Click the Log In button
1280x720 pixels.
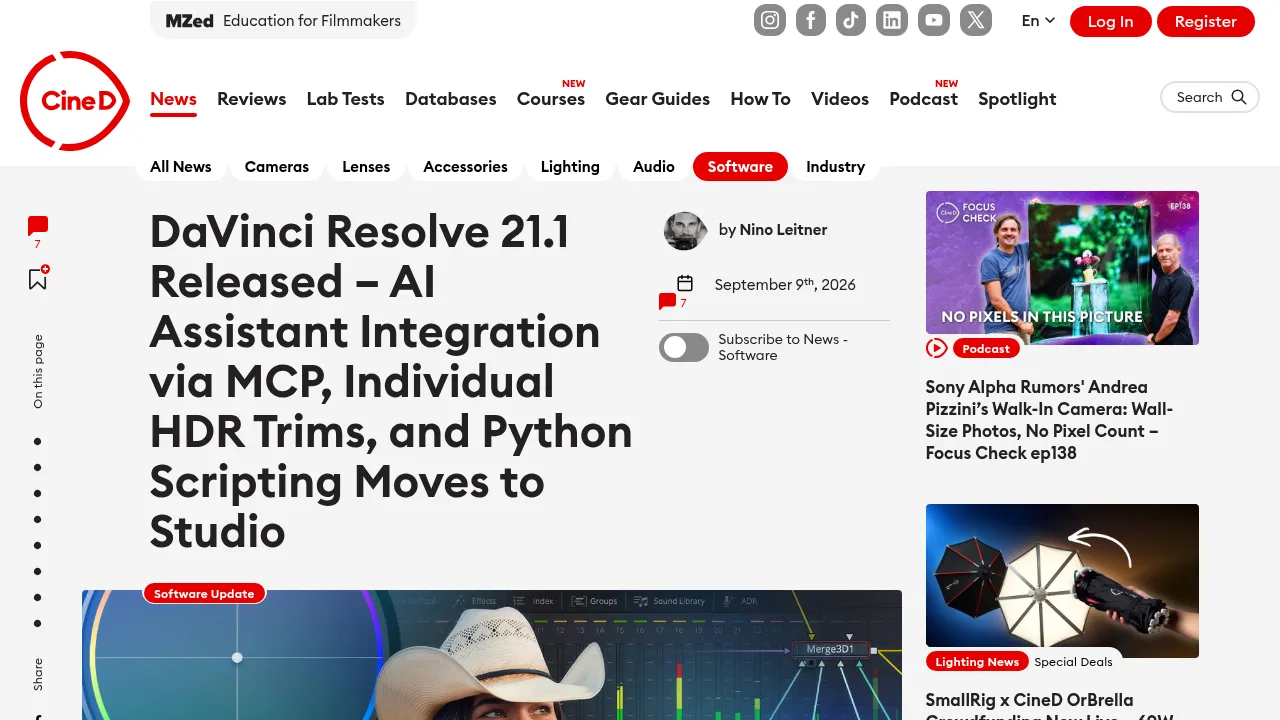1111,22
